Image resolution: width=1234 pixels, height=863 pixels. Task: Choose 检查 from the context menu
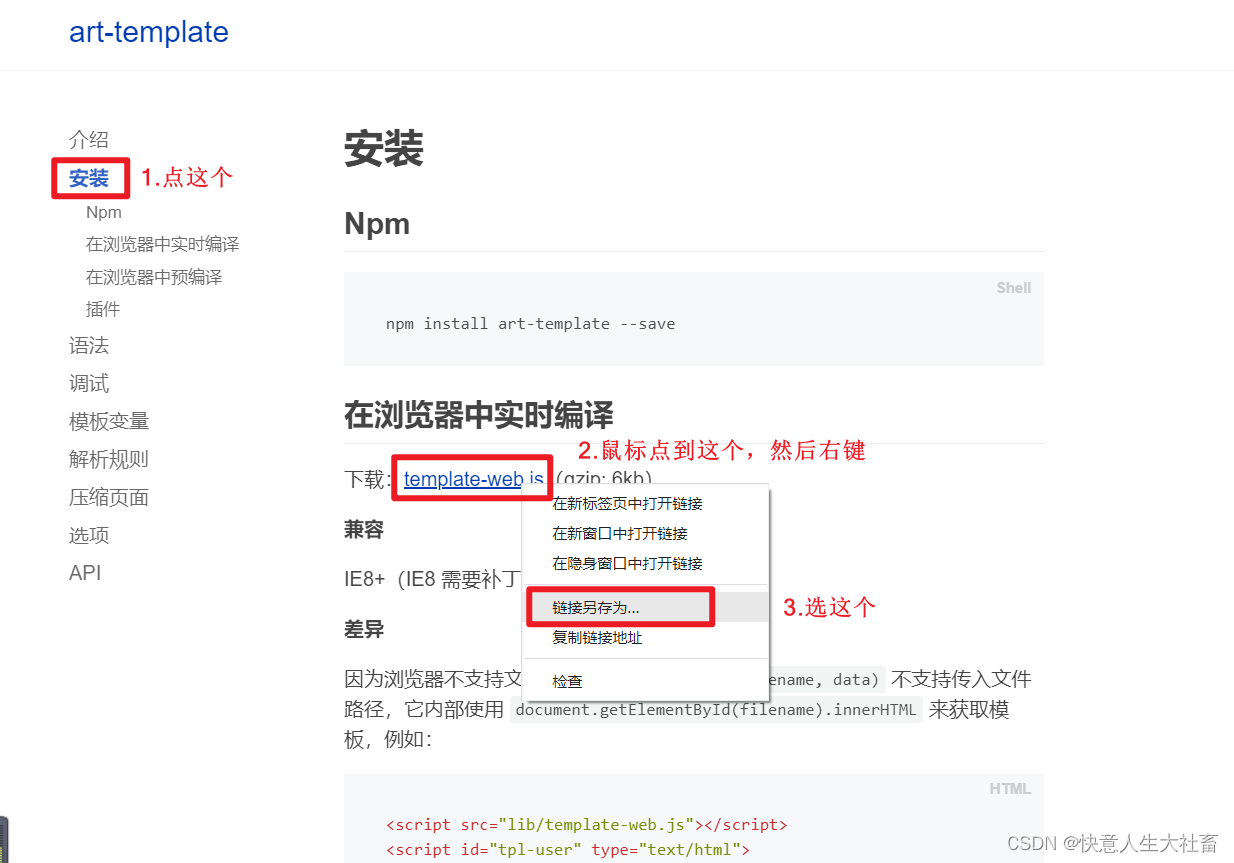click(646, 681)
